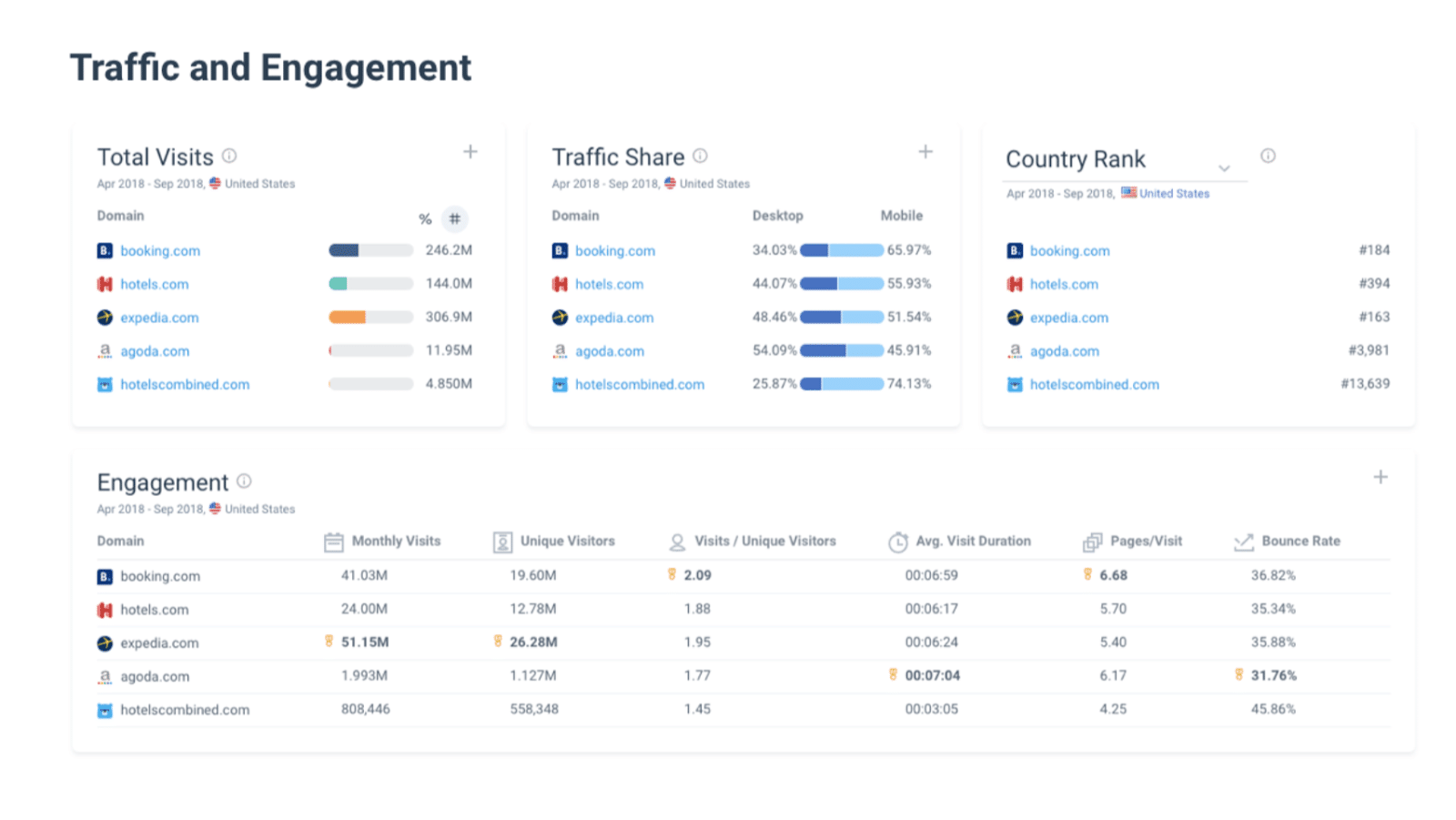Click booking.com's desktop traffic share bar
The height and width of the screenshot is (820, 1456).
(814, 250)
